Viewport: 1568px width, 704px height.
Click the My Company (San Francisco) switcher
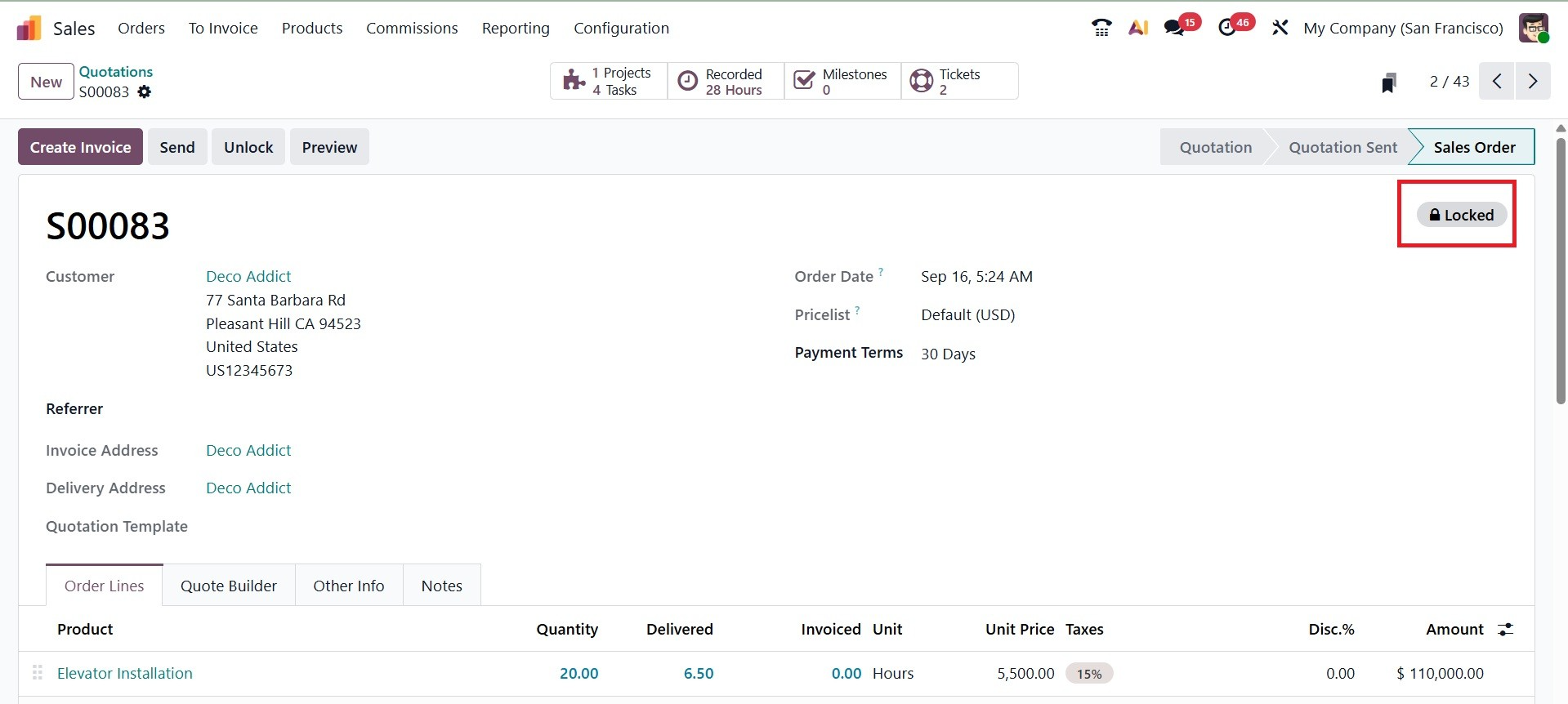pyautogui.click(x=1403, y=28)
